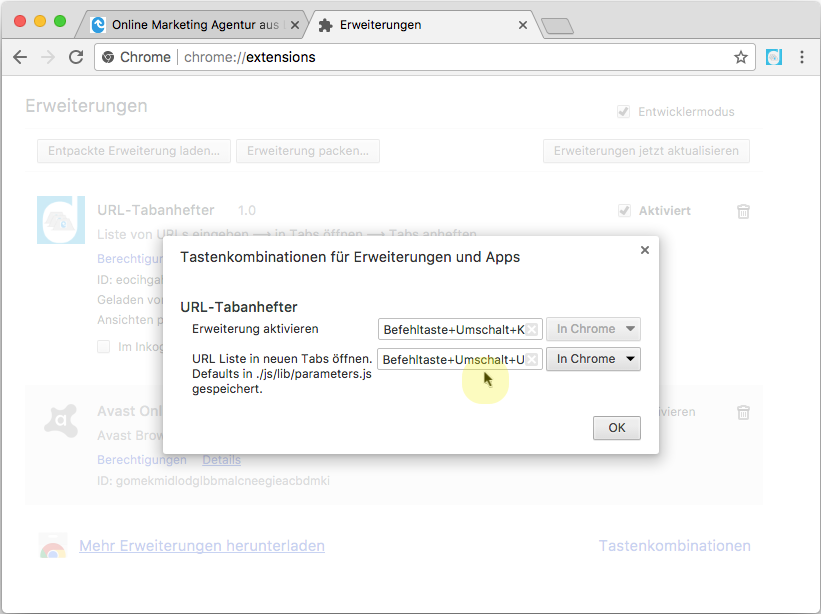Enable the Im Inkognito checkbox
Image resolution: width=821 pixels, height=614 pixels.
[104, 346]
